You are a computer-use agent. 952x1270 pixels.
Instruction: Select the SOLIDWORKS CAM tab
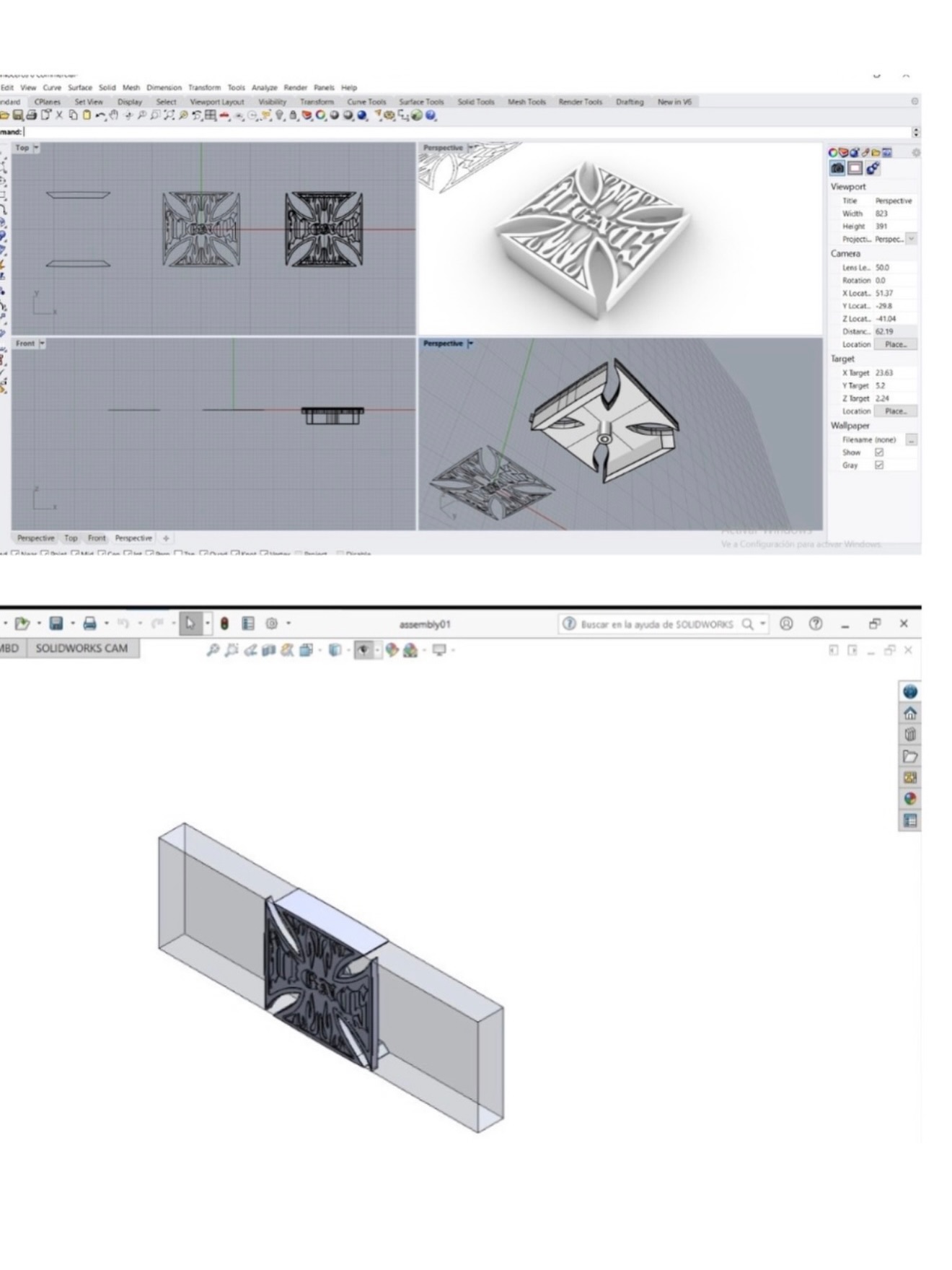pos(81,648)
